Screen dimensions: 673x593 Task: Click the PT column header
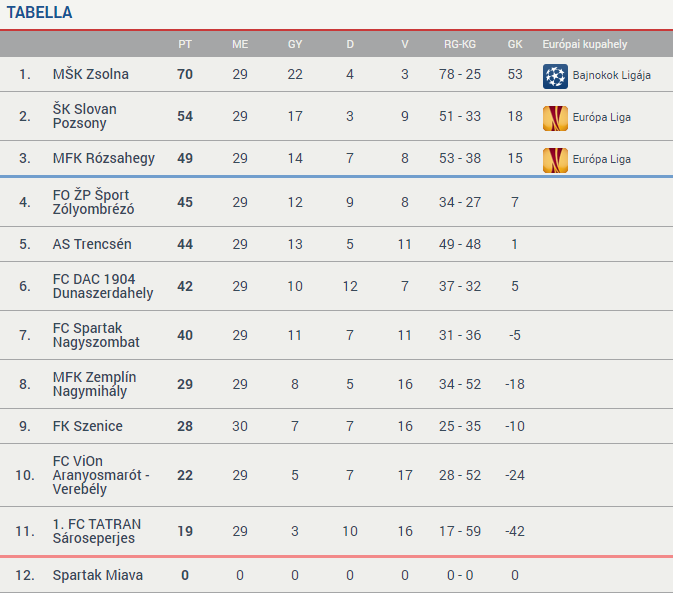coord(185,45)
